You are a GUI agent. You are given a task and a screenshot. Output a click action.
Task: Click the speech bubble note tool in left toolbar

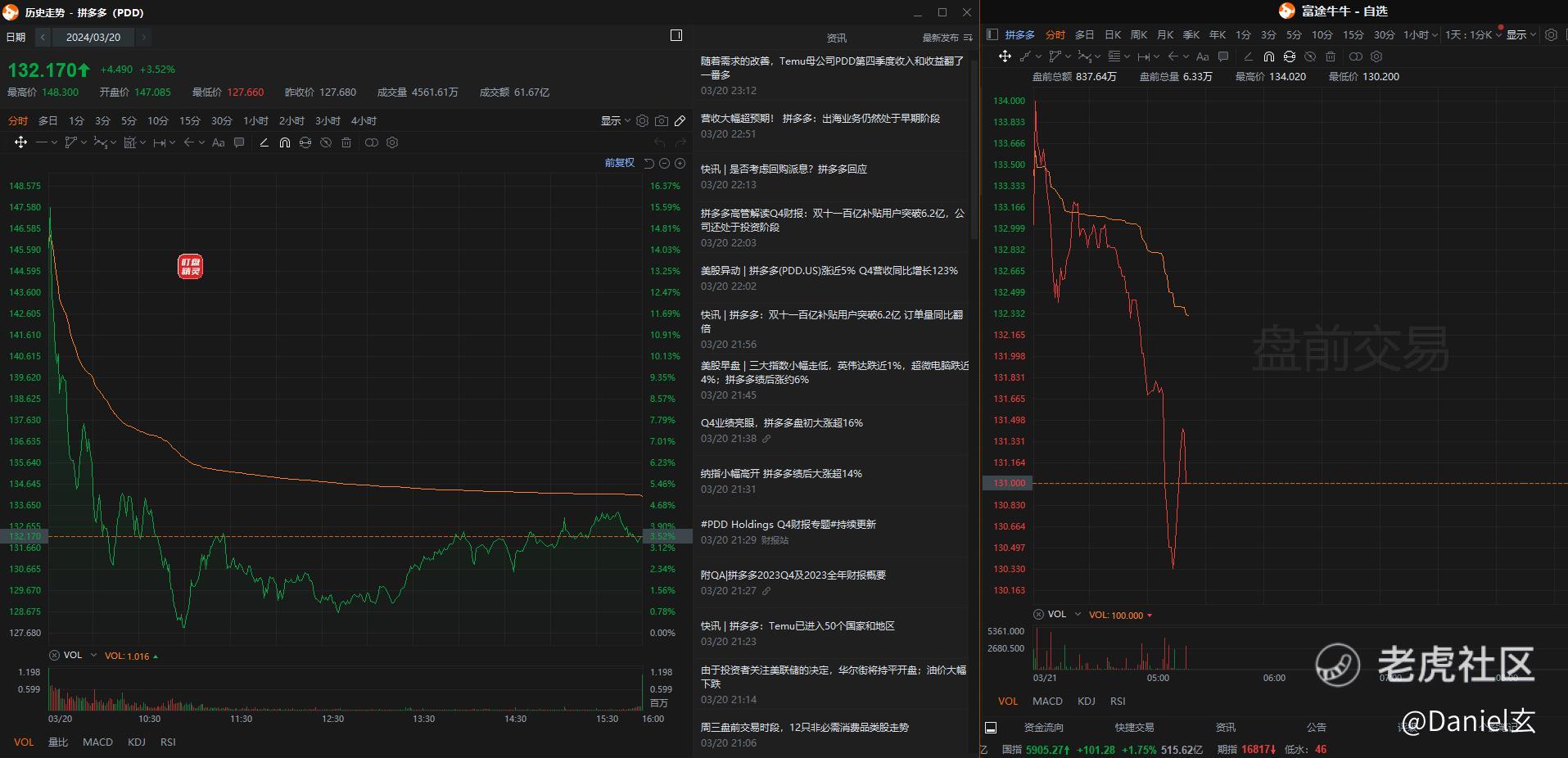coord(239,142)
